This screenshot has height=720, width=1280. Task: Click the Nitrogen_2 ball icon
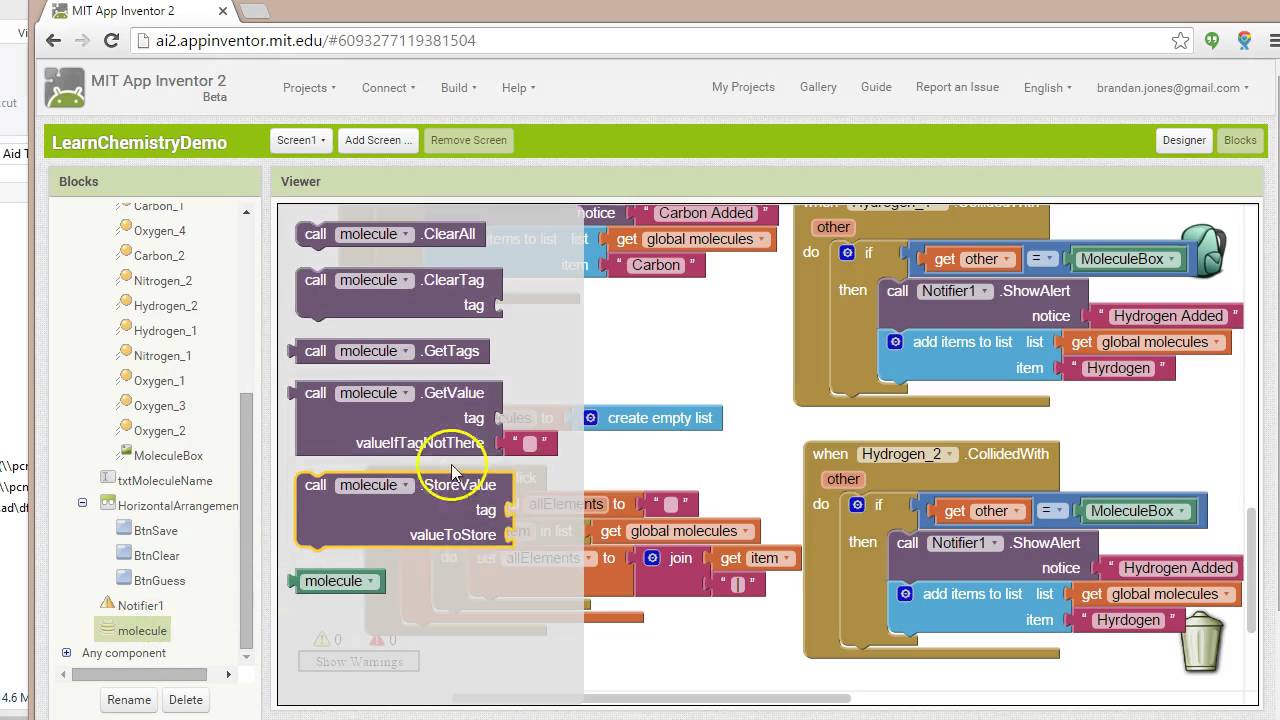click(125, 279)
